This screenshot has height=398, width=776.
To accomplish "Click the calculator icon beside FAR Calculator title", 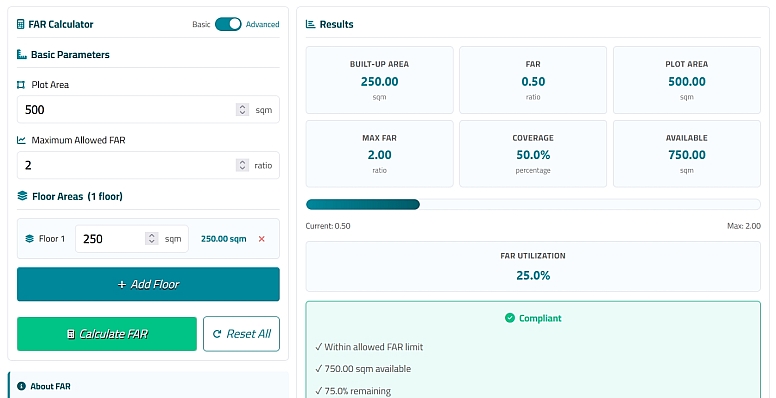I will (x=20, y=24).
